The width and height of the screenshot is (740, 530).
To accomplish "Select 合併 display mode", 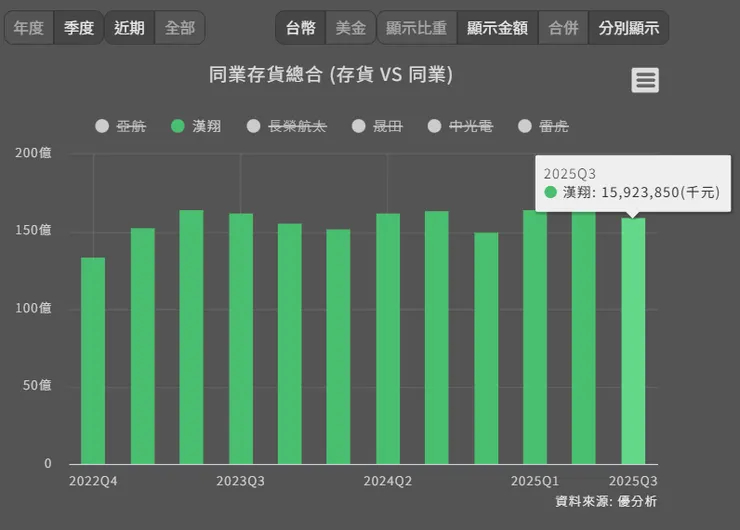I will point(563,28).
